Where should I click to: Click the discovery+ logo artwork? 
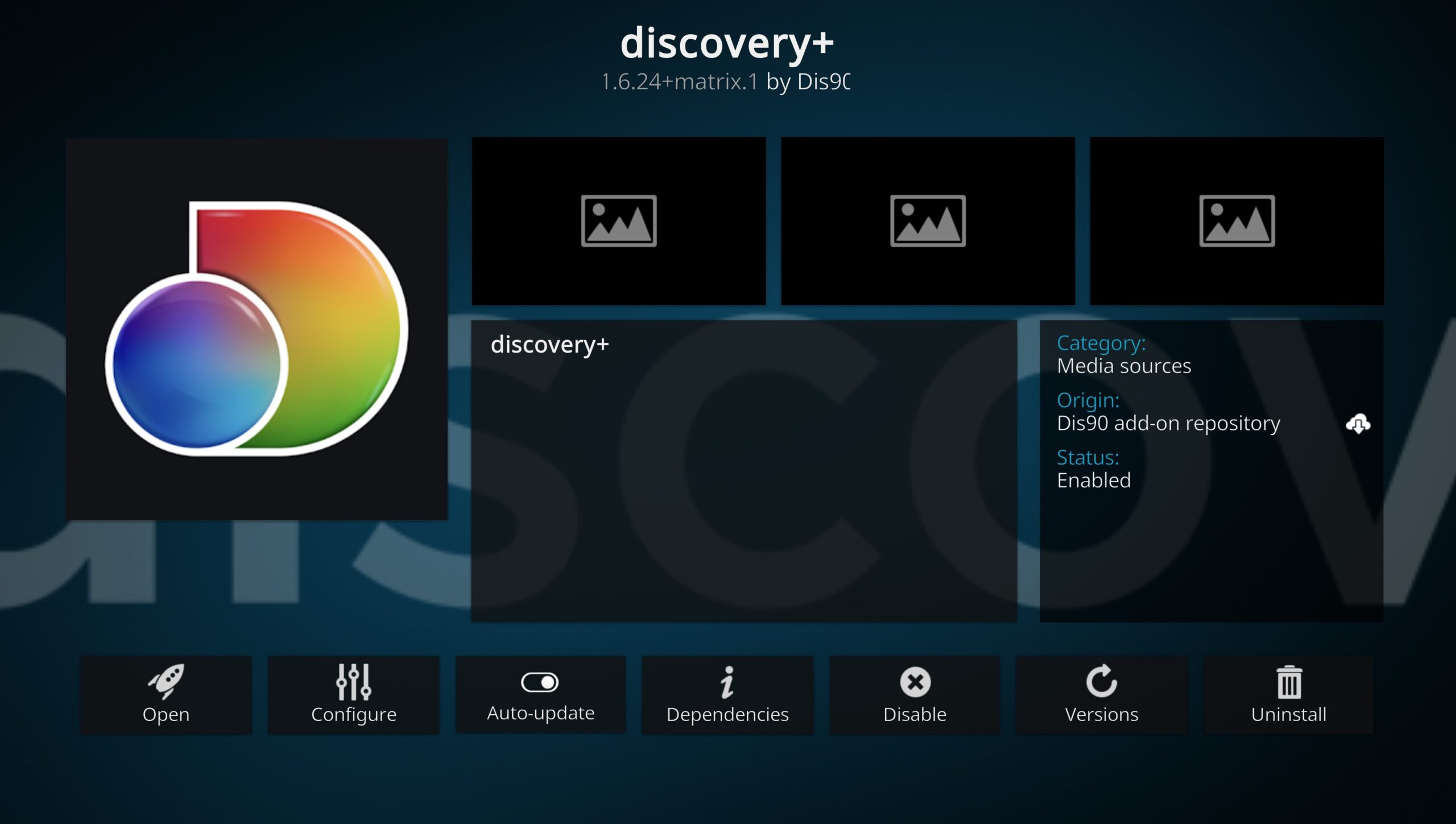[x=257, y=329]
